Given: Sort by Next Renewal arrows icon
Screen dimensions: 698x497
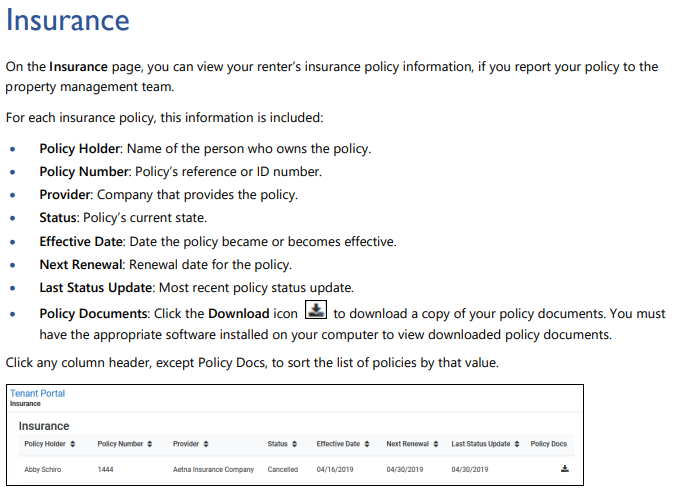Looking at the screenshot, I should click(x=436, y=444).
